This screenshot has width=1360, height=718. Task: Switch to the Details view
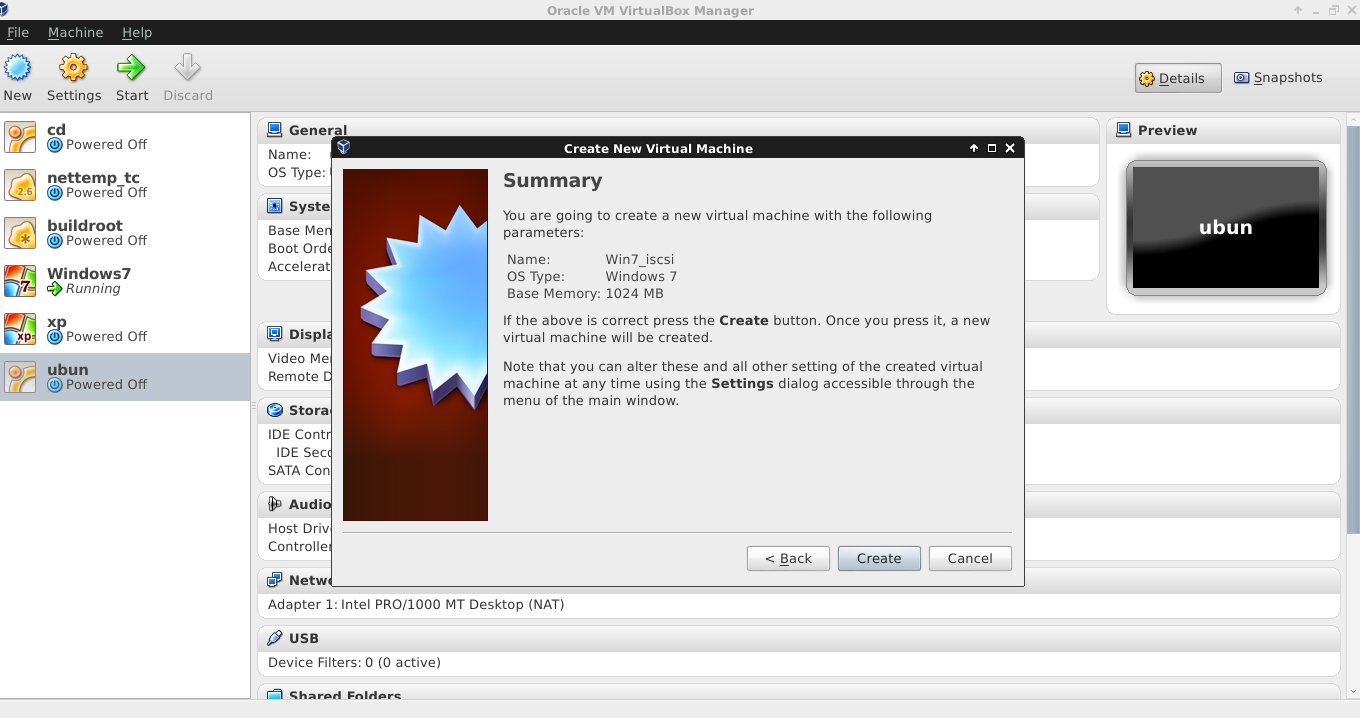1178,78
